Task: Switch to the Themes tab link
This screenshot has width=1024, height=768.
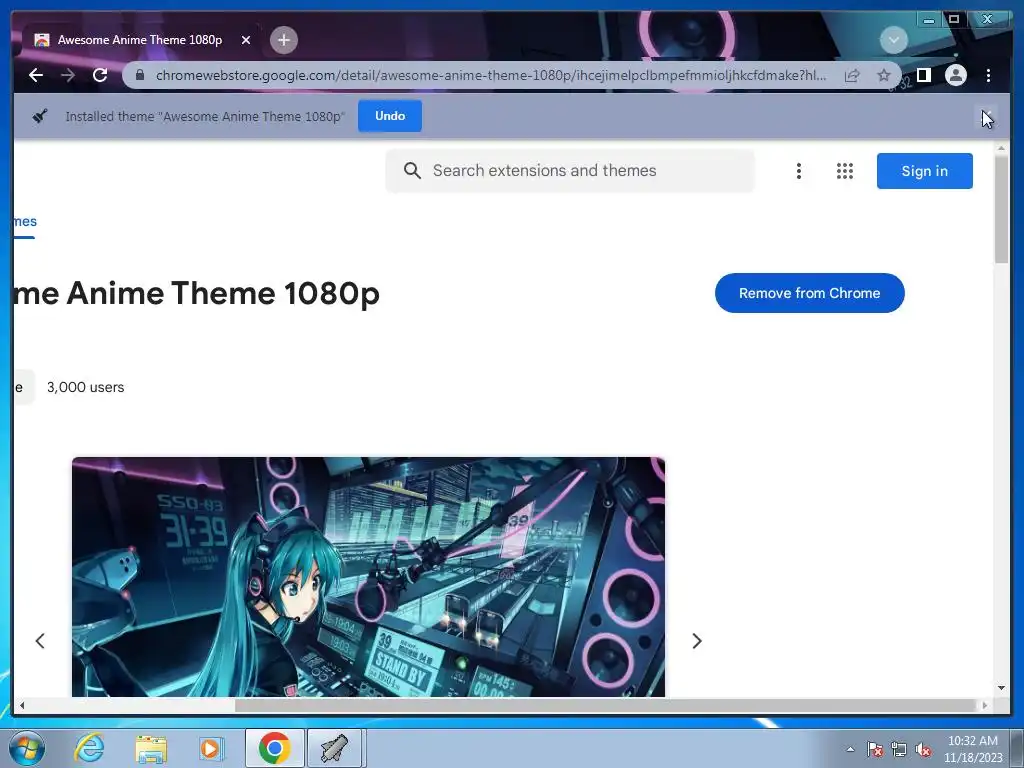Action: [x=24, y=221]
